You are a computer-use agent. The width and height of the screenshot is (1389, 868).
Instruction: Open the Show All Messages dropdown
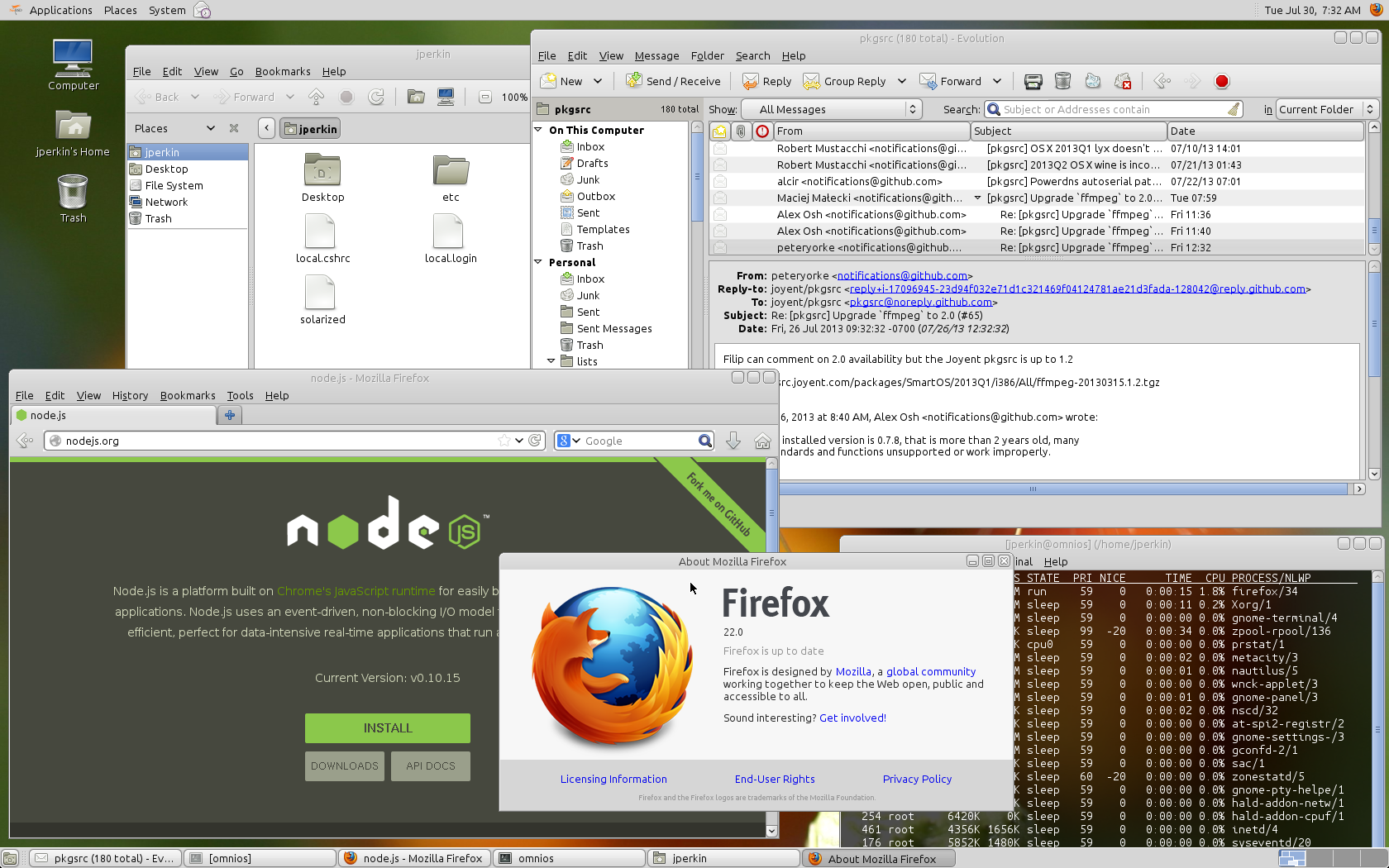[x=830, y=109]
